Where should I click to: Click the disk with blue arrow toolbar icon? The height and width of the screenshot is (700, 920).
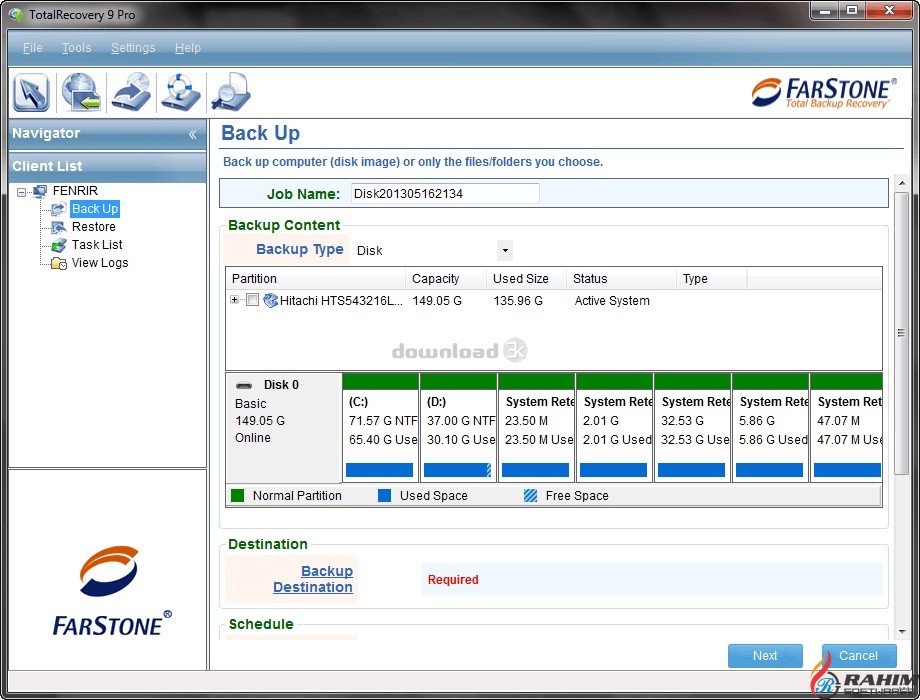tap(131, 93)
